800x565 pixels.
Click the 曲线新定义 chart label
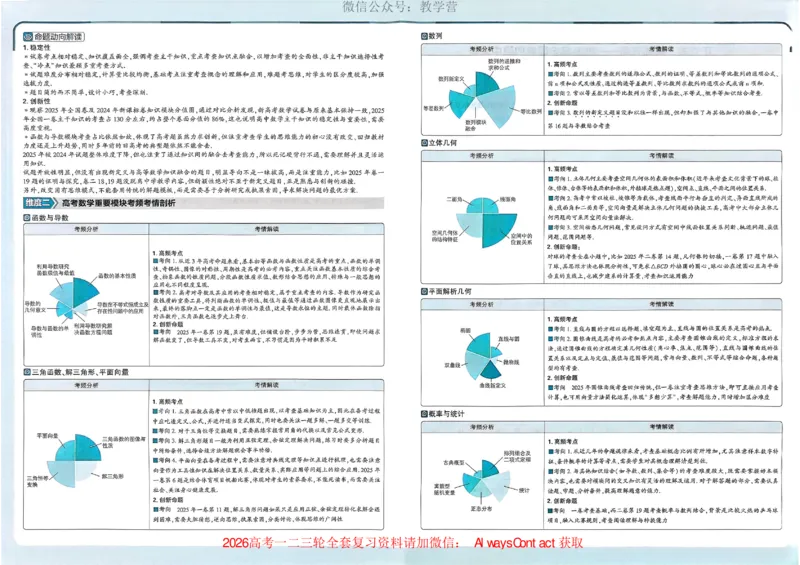click(x=493, y=385)
